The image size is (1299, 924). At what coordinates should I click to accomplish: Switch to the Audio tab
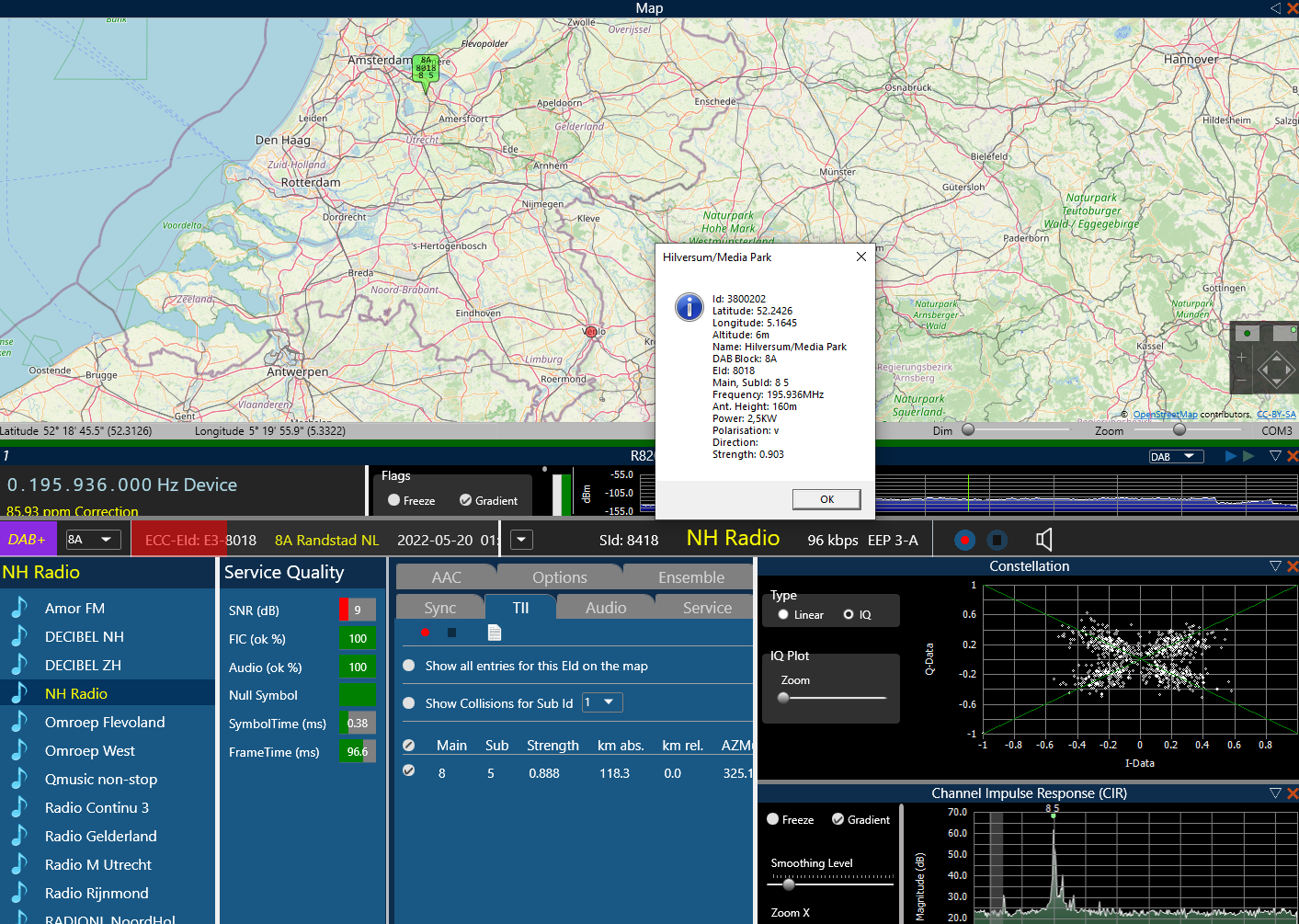(606, 608)
